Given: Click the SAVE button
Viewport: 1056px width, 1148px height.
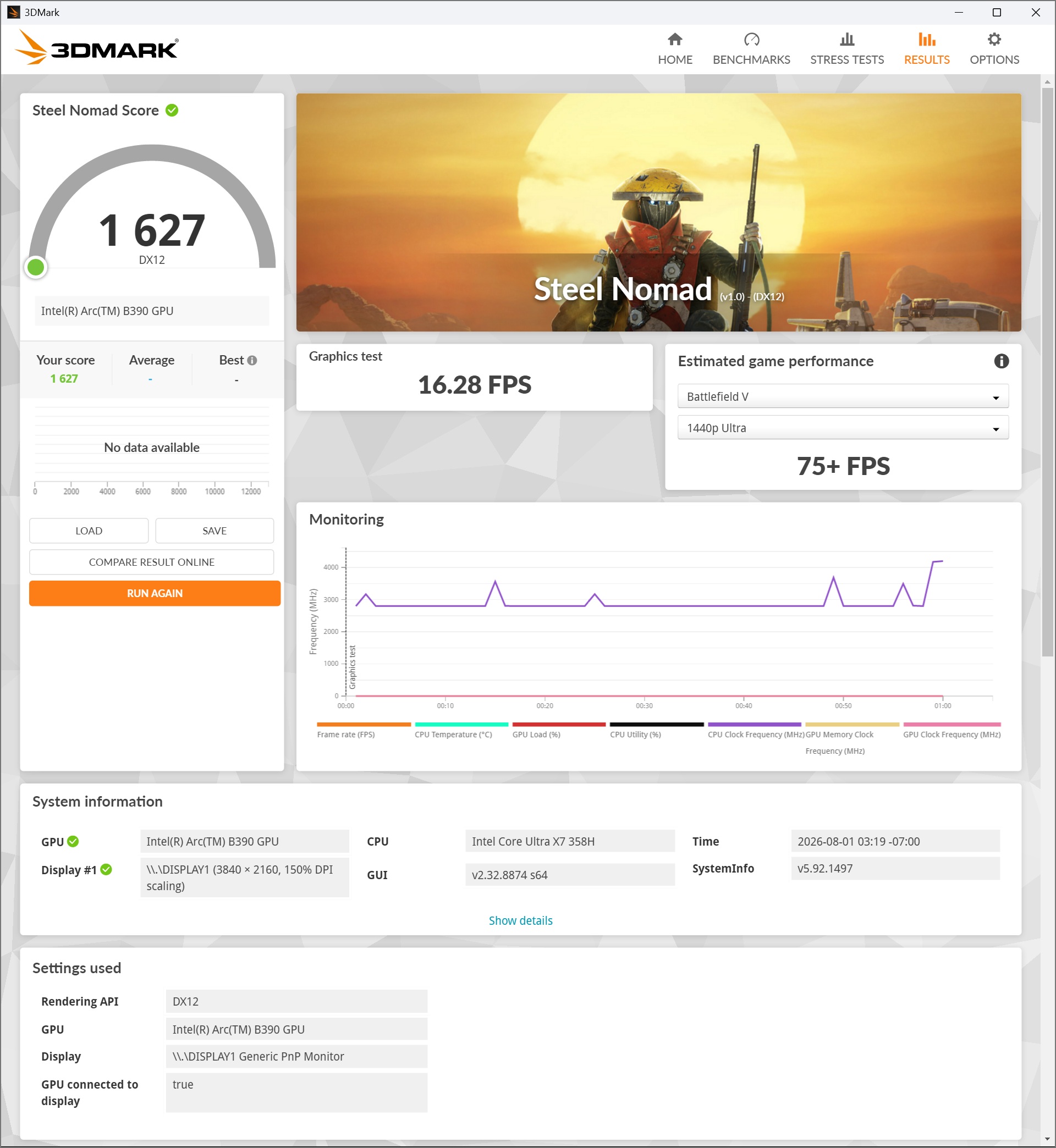Looking at the screenshot, I should click(x=215, y=531).
